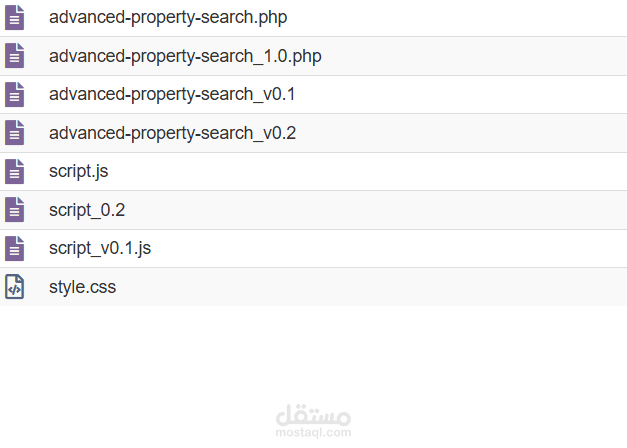Click the code file icon for style.css
Screen dimensions: 627x448
[14, 287]
